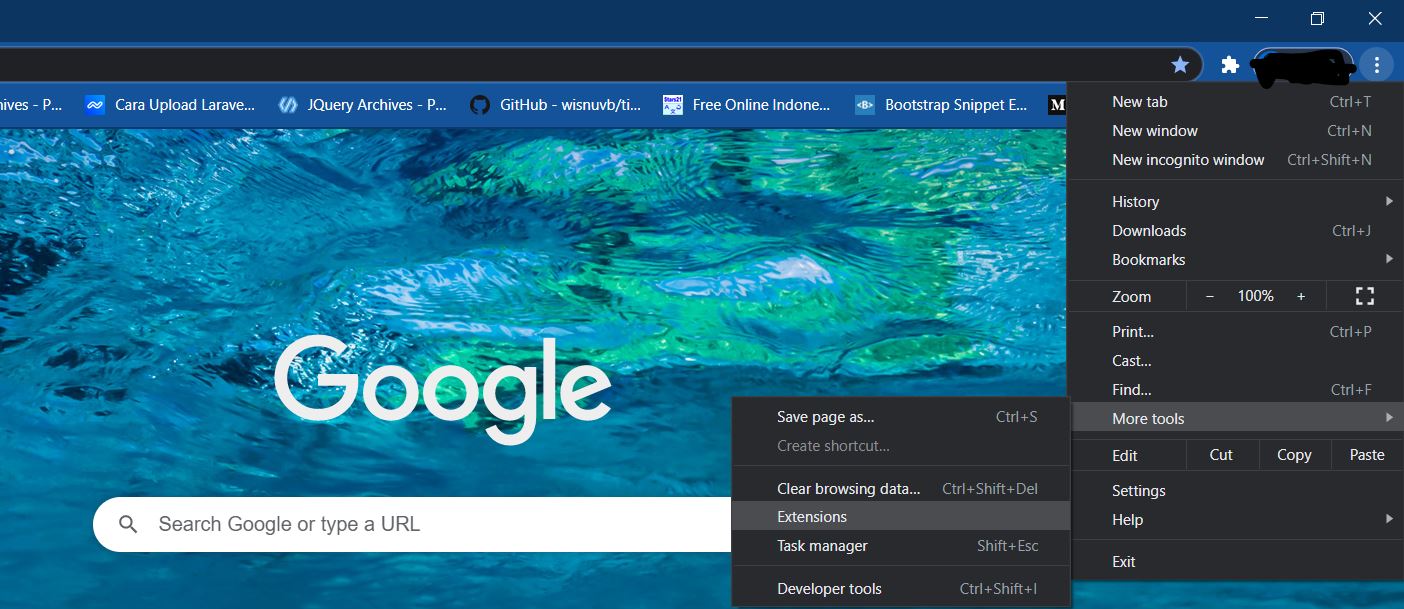1404x609 pixels.
Task: Open the Extensions puzzle piece icon
Action: pos(1229,63)
